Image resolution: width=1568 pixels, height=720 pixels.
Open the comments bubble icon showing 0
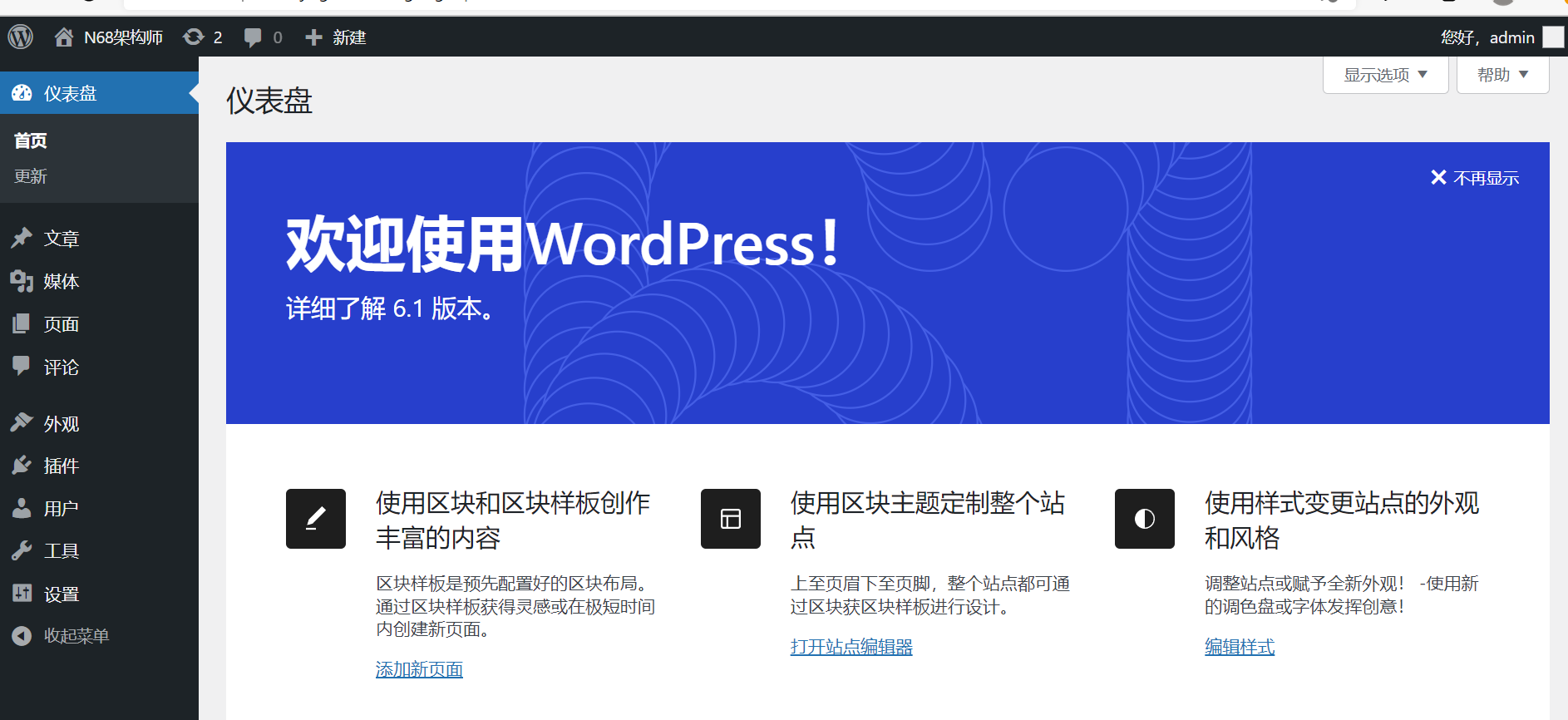pos(253,37)
